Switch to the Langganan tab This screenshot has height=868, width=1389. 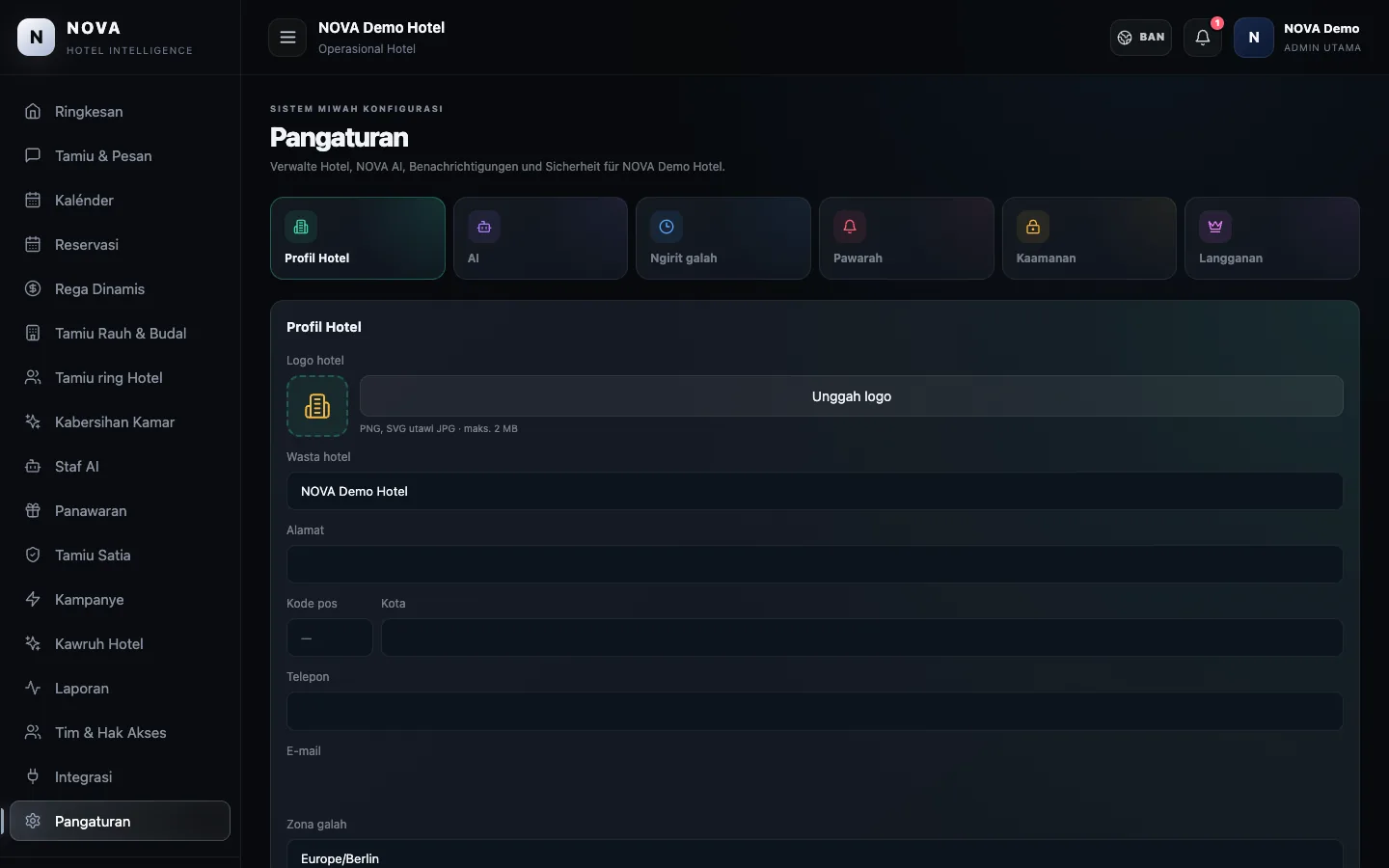(x=1272, y=238)
